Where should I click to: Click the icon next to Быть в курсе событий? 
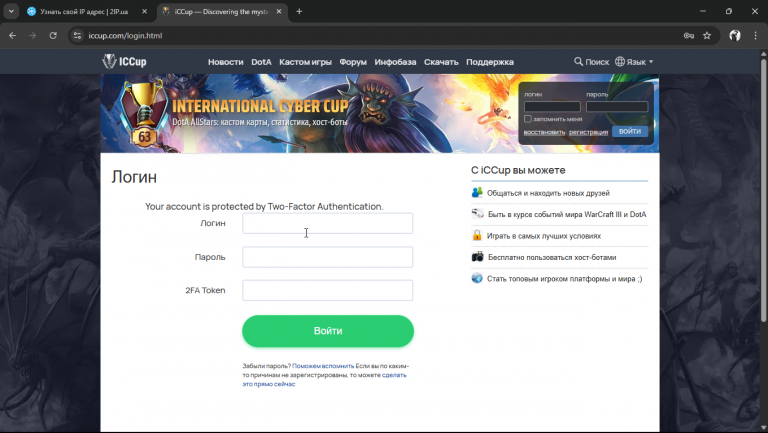tap(478, 214)
